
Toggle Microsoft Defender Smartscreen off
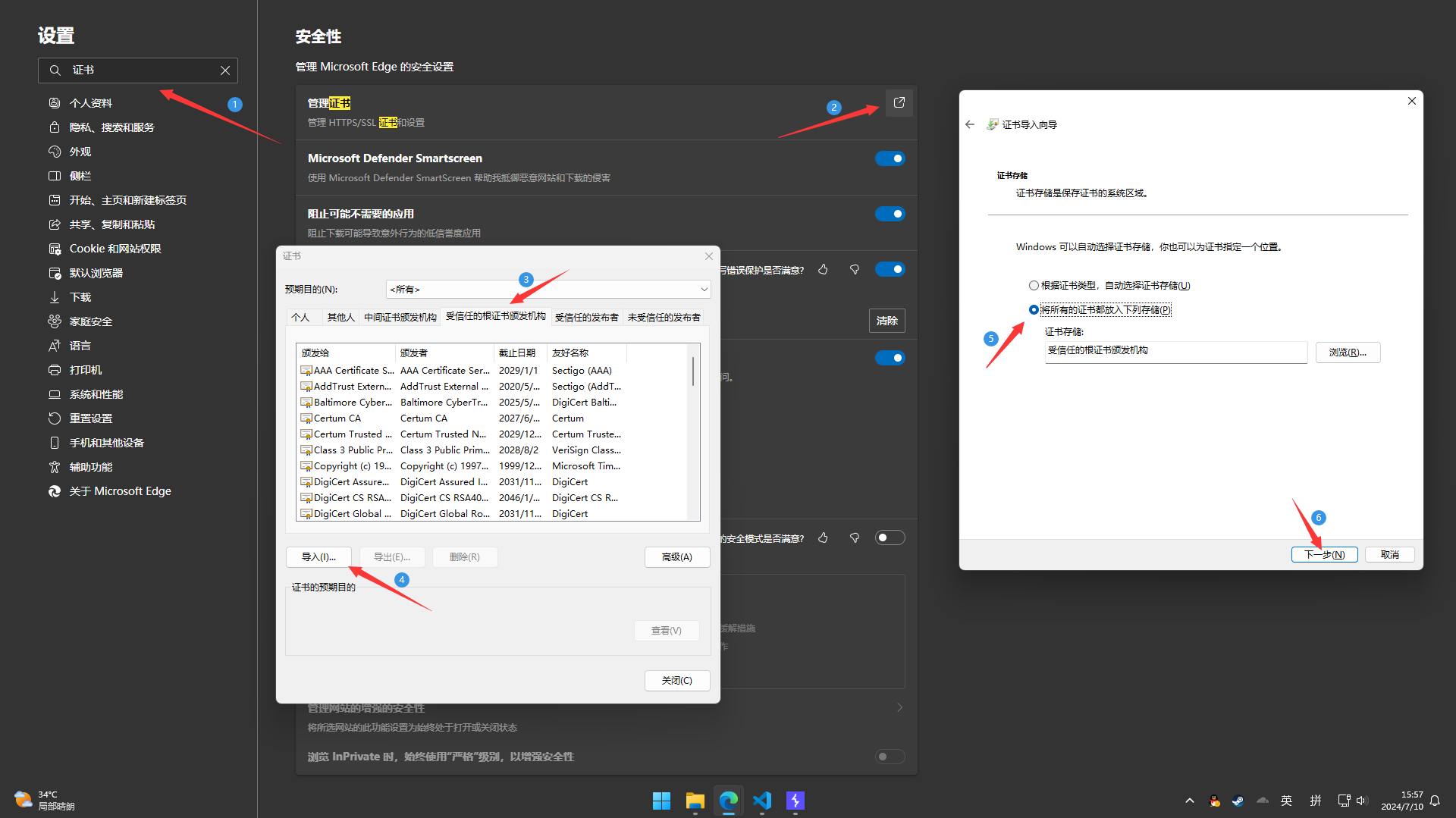coord(890,158)
